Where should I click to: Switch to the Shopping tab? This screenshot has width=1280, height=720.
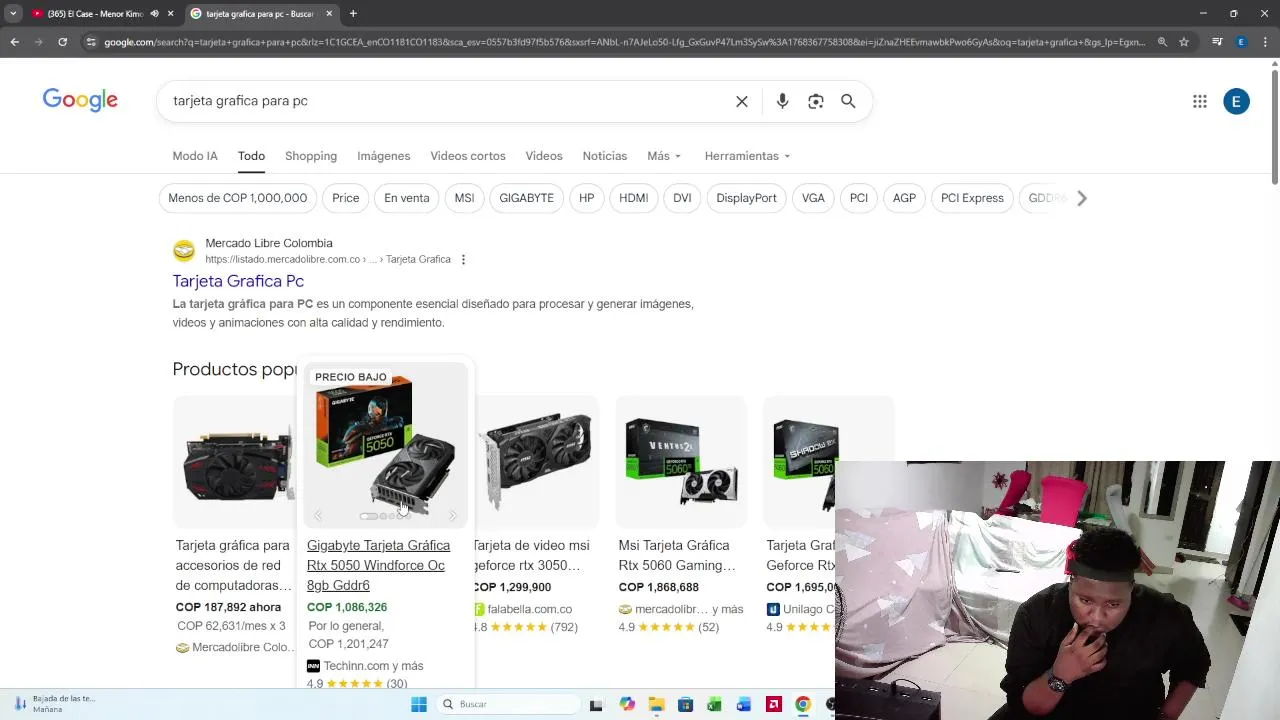pos(311,156)
